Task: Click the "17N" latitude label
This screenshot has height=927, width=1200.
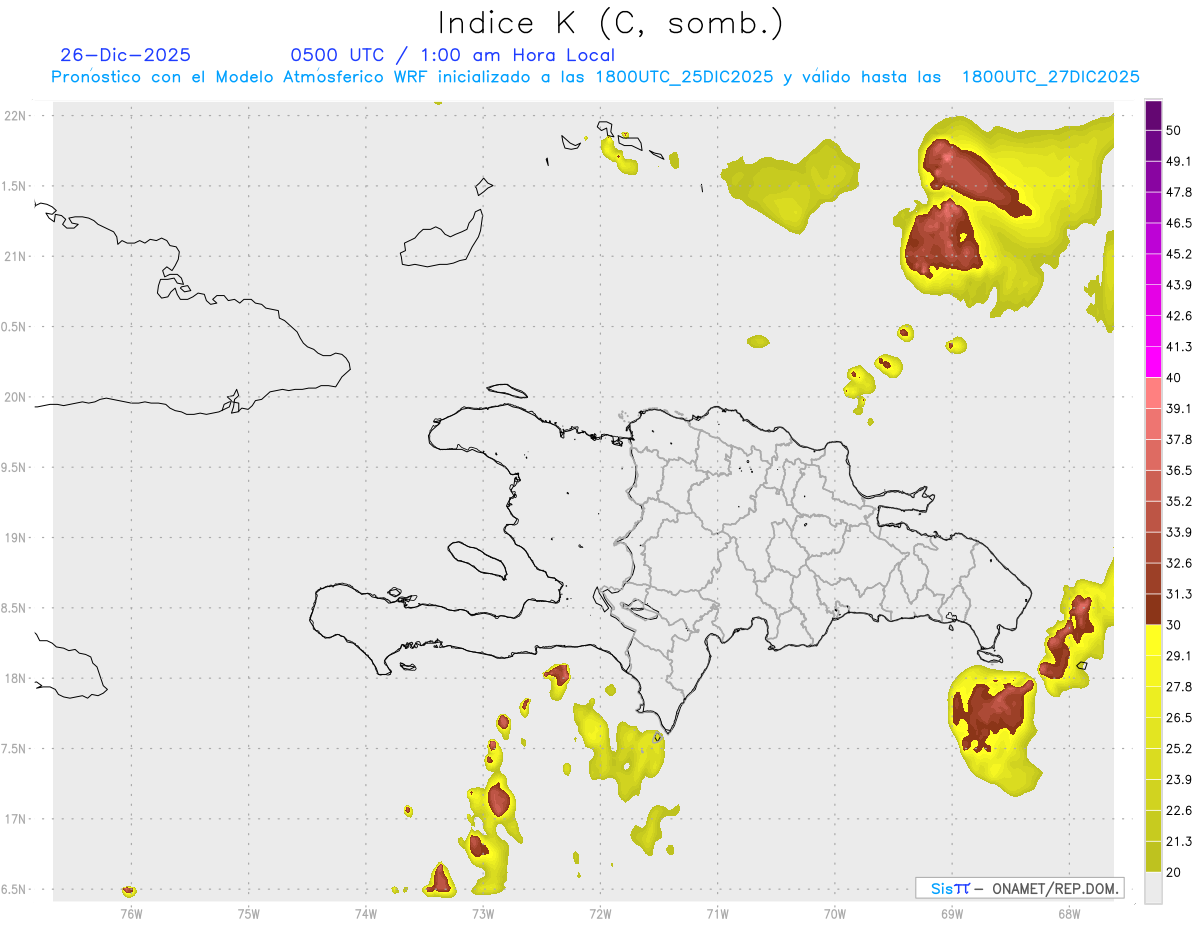Action: point(14,819)
